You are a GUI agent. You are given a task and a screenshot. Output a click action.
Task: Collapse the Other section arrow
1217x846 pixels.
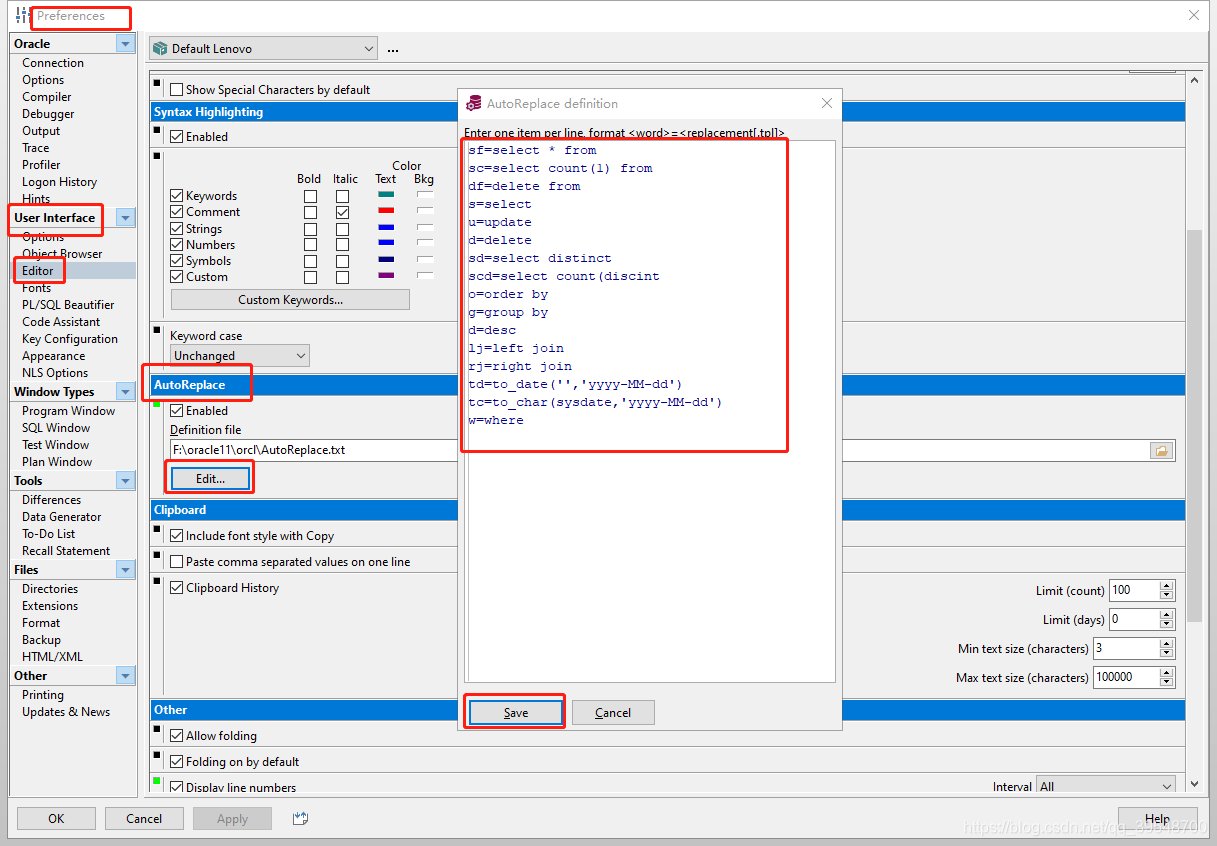[x=125, y=676]
